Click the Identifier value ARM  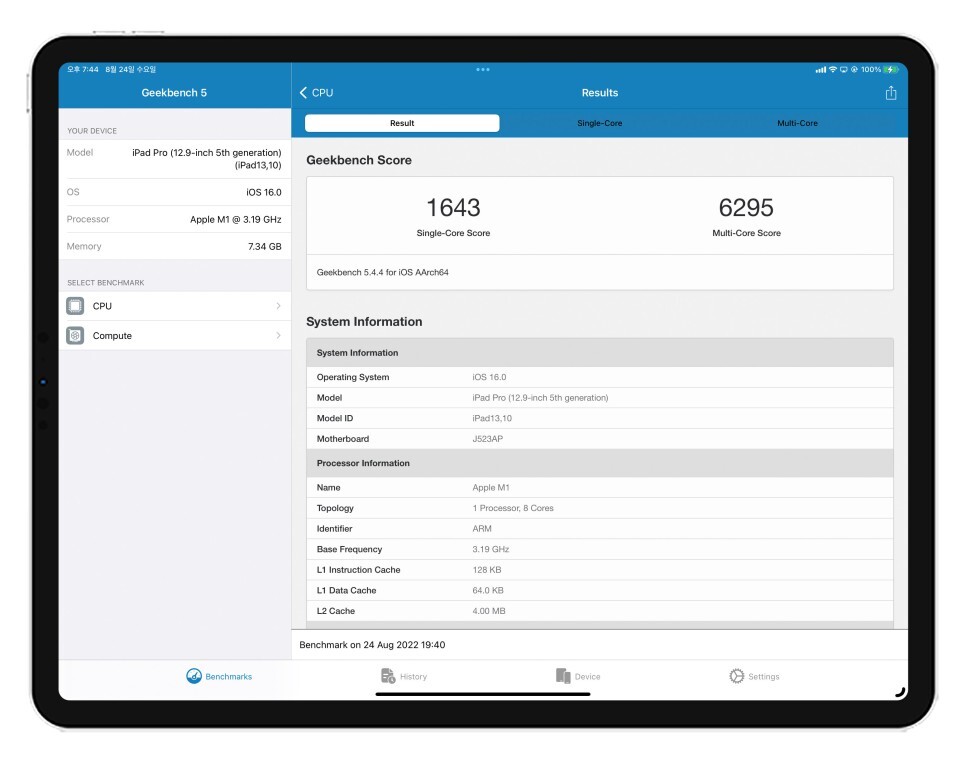(x=482, y=529)
